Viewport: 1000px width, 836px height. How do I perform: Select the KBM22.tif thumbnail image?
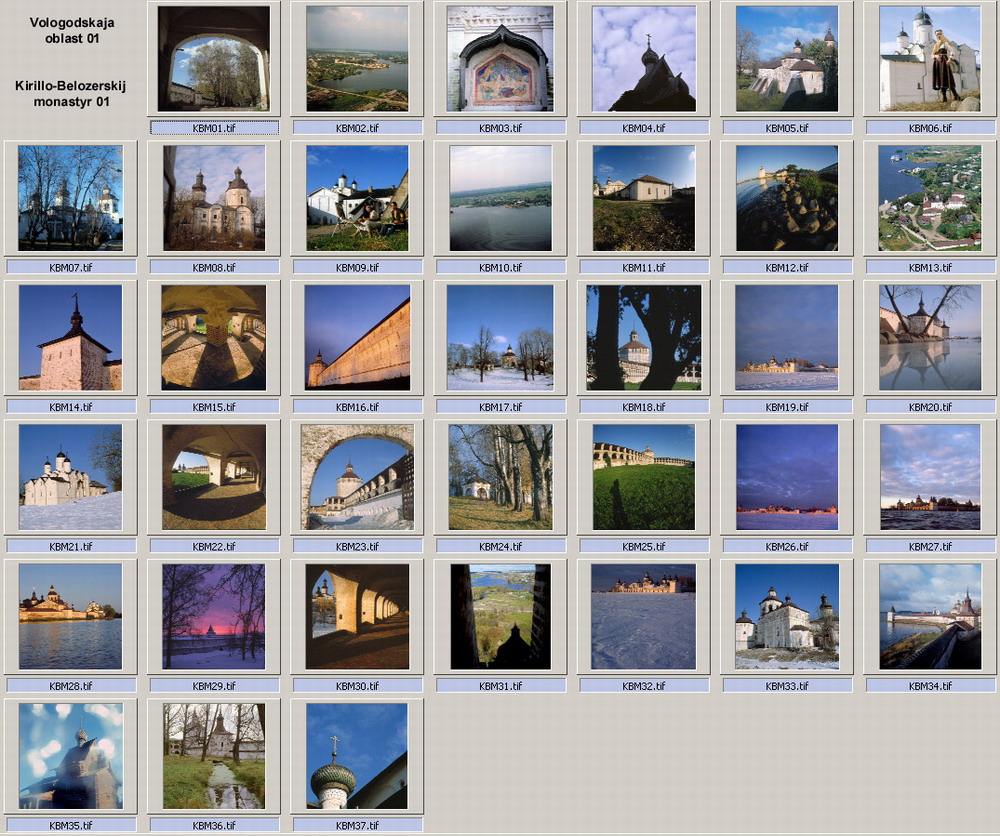[x=214, y=477]
